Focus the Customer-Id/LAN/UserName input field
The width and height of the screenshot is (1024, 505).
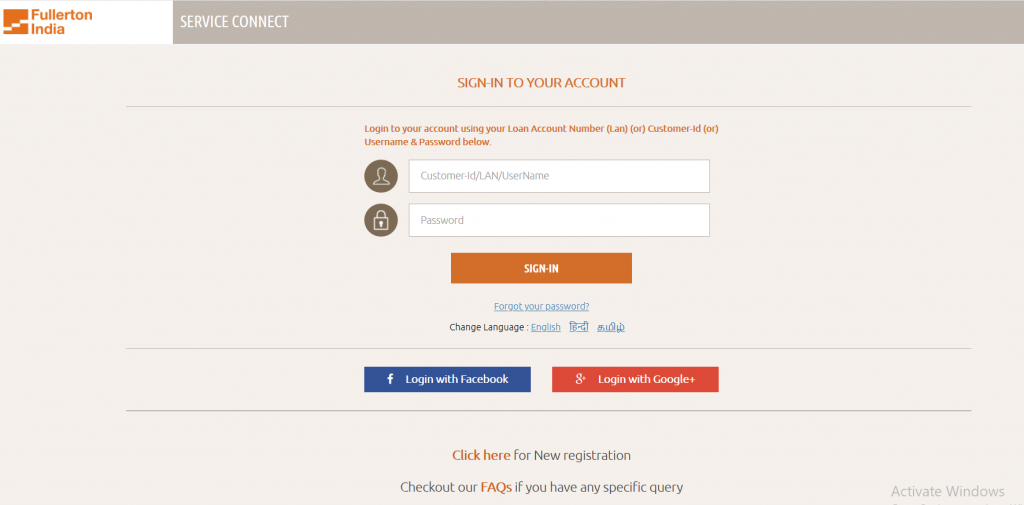point(559,176)
